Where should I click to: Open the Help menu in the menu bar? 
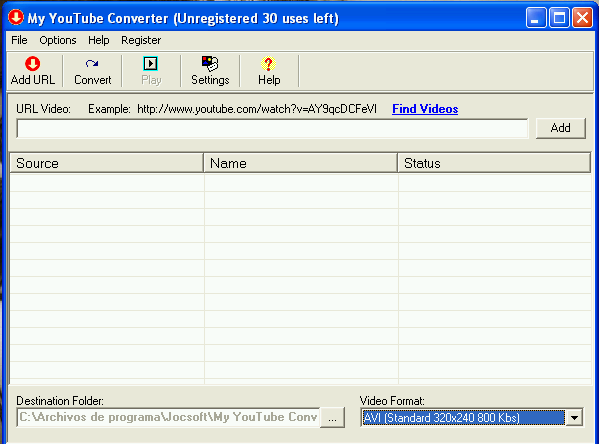(99, 40)
